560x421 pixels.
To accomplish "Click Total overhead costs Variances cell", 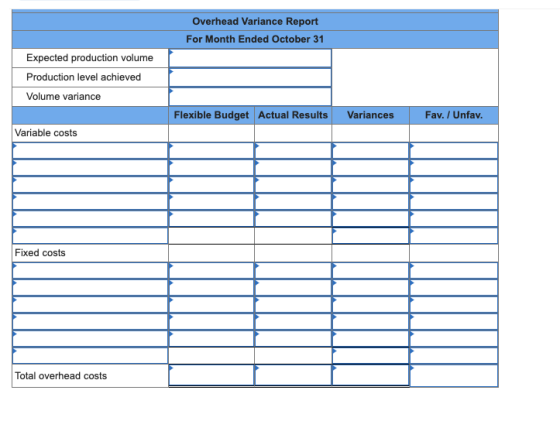I will pos(370,375).
